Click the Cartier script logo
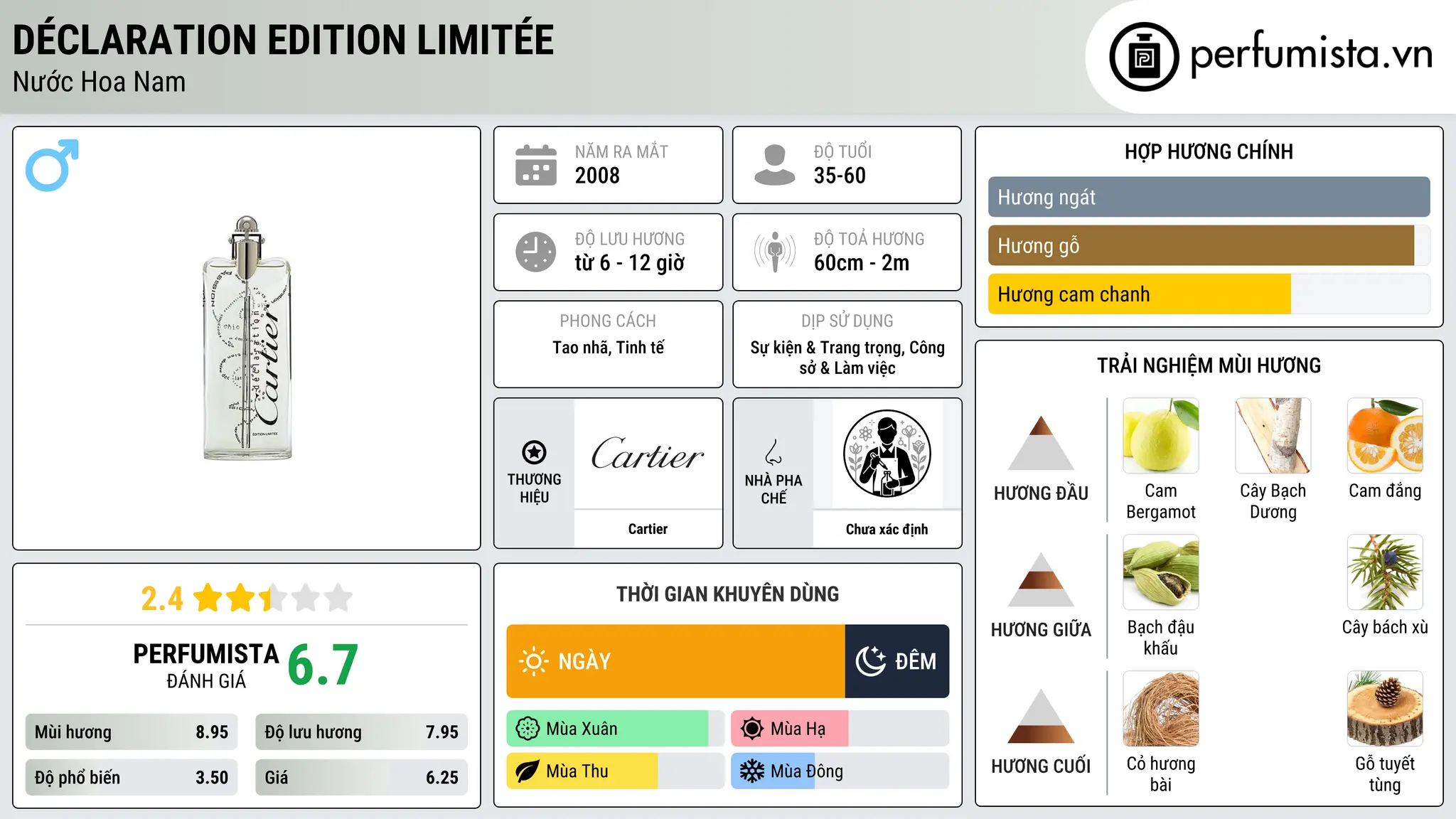This screenshot has height=819, width=1456. tap(648, 454)
